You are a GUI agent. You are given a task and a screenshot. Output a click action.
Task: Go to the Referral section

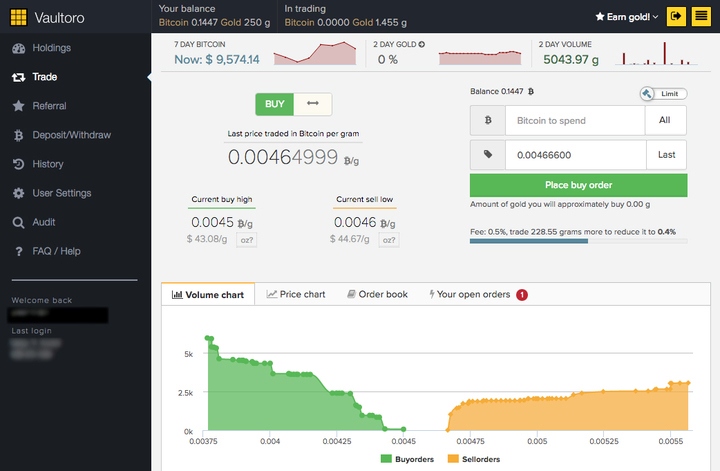coord(49,106)
